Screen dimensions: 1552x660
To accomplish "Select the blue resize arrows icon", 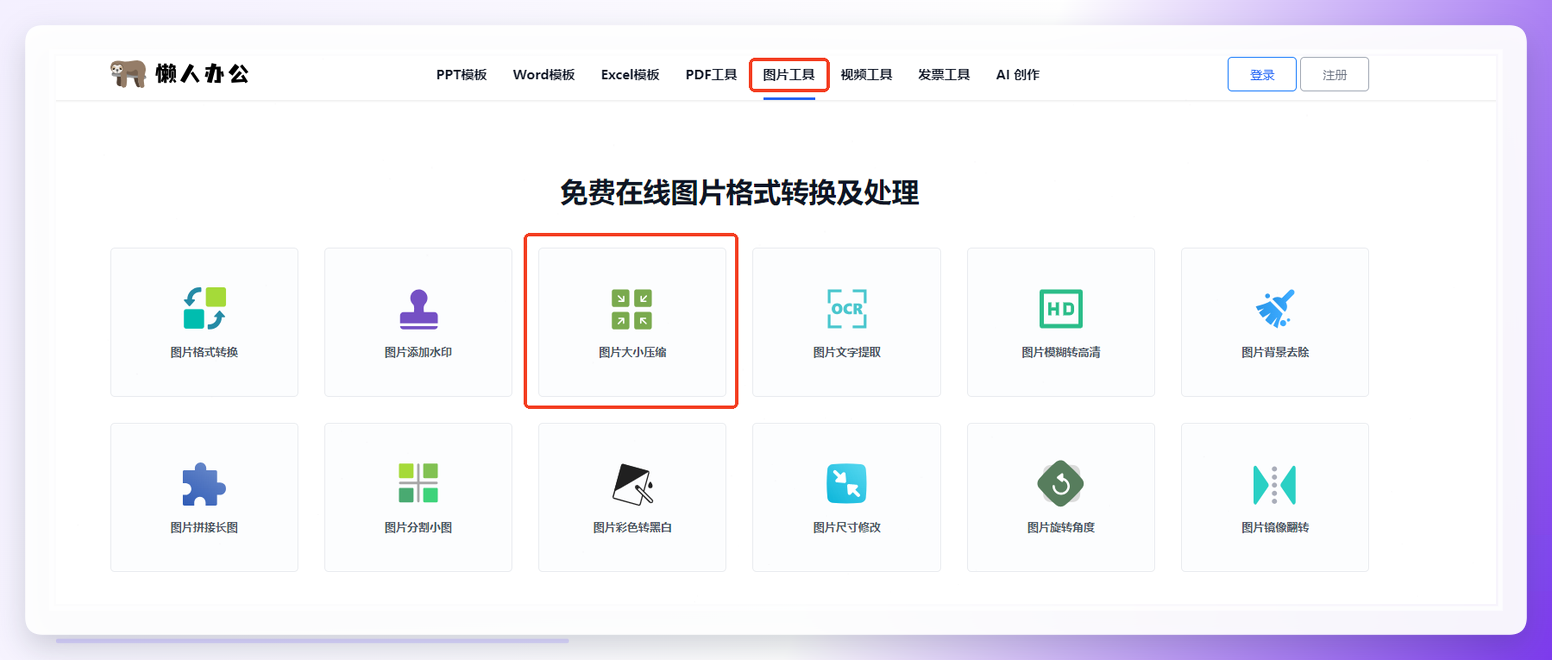I will pos(846,484).
